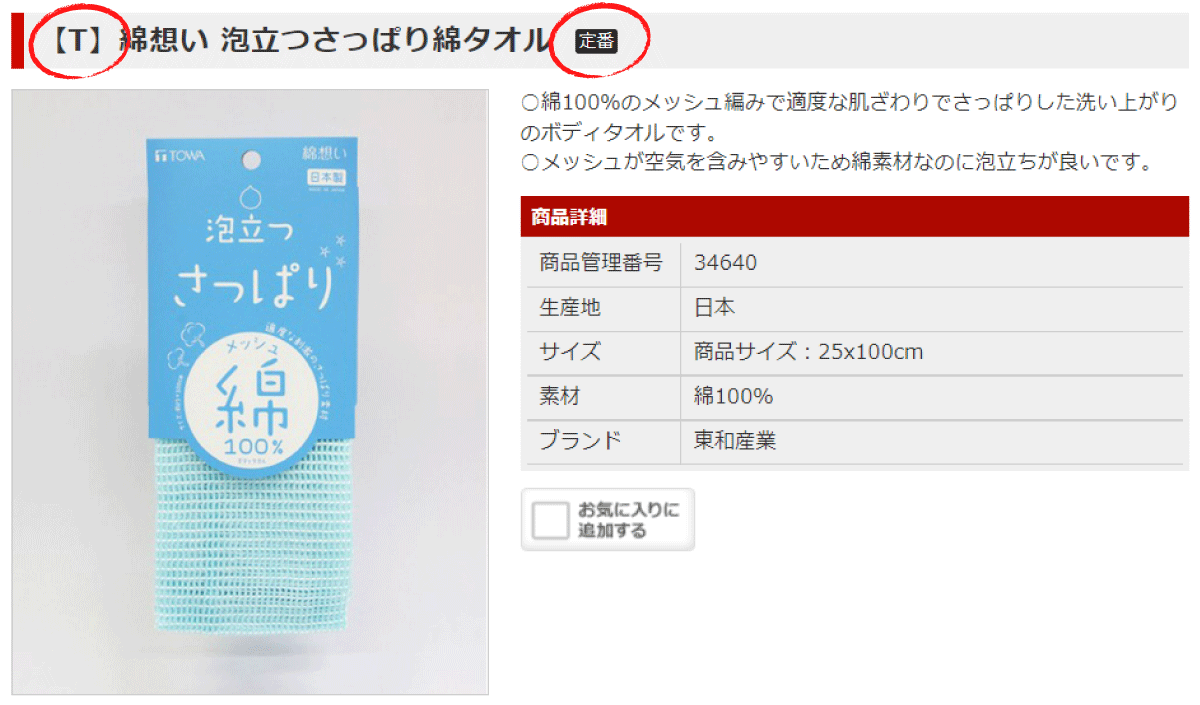This screenshot has height=705, width=1200.
Task: Click the product title 綿想い 泡立つさっぱり綿タオル
Action: point(335,40)
